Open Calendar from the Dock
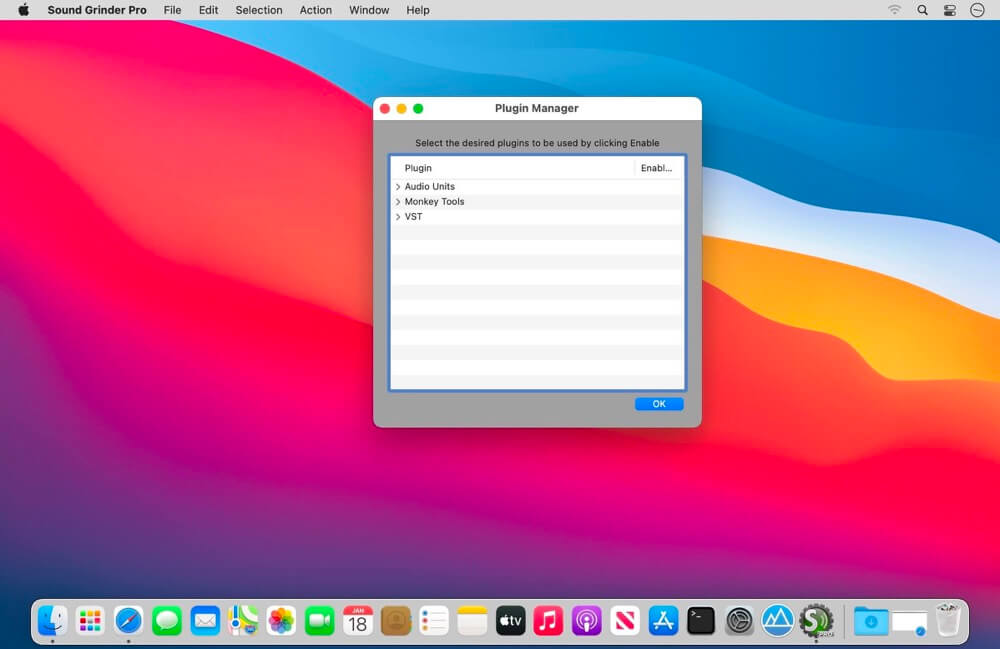Screen dimensions: 1000x649 point(358,620)
